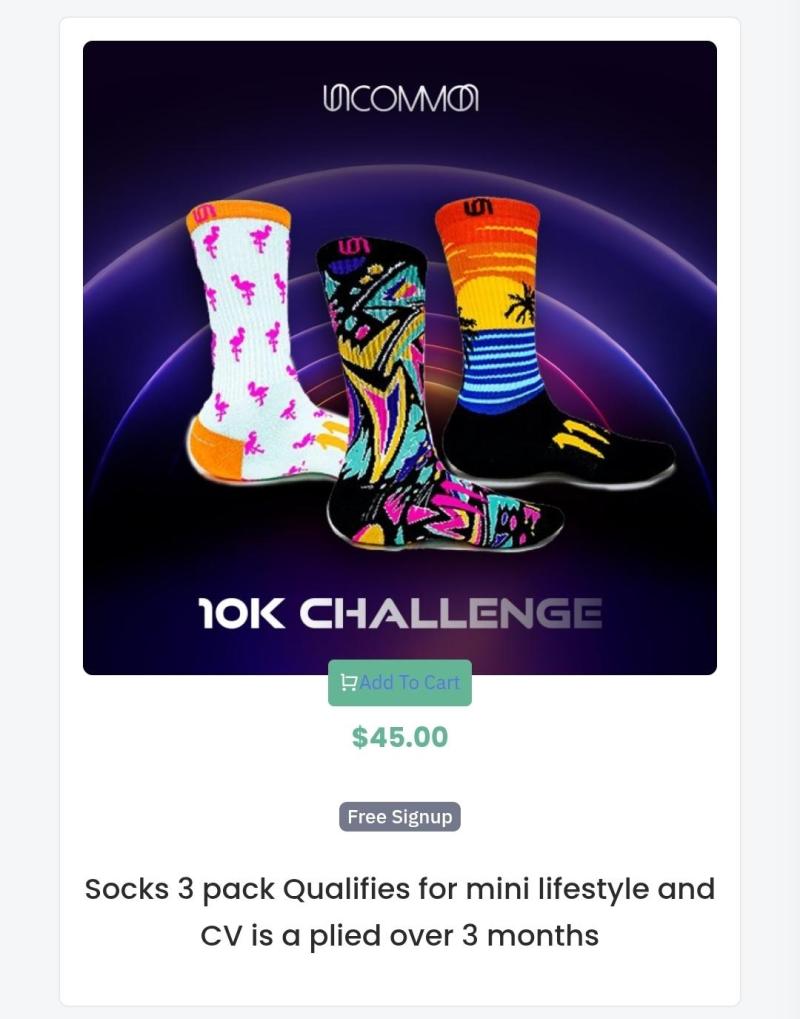Screen dimensions: 800x1019
Task: Click the Add To Cart button
Action: [x=400, y=682]
